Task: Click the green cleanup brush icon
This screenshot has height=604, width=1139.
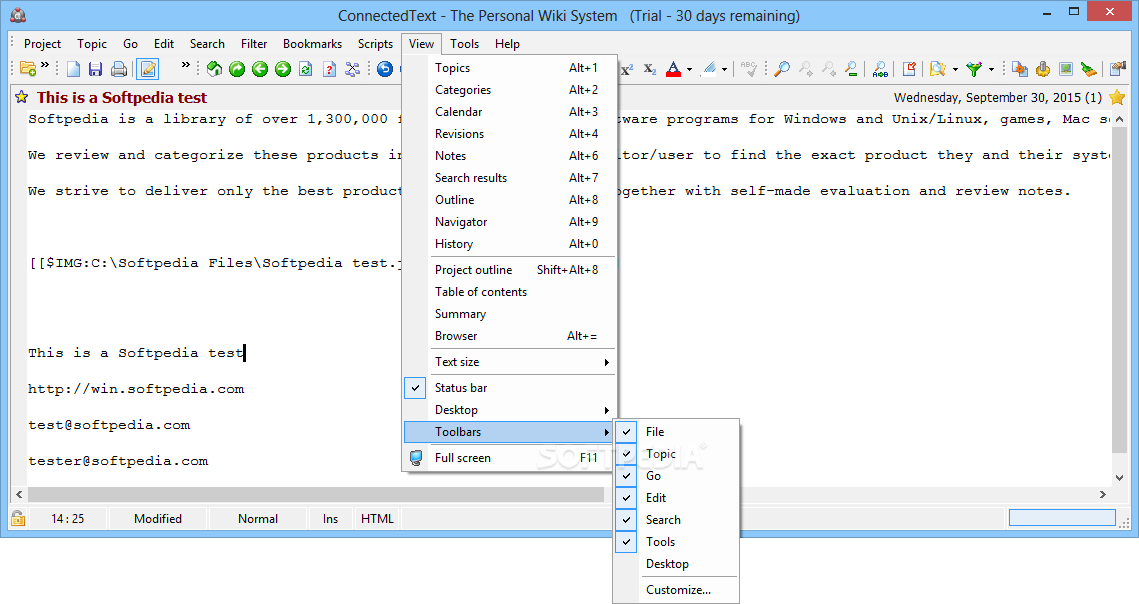Action: 1088,69
